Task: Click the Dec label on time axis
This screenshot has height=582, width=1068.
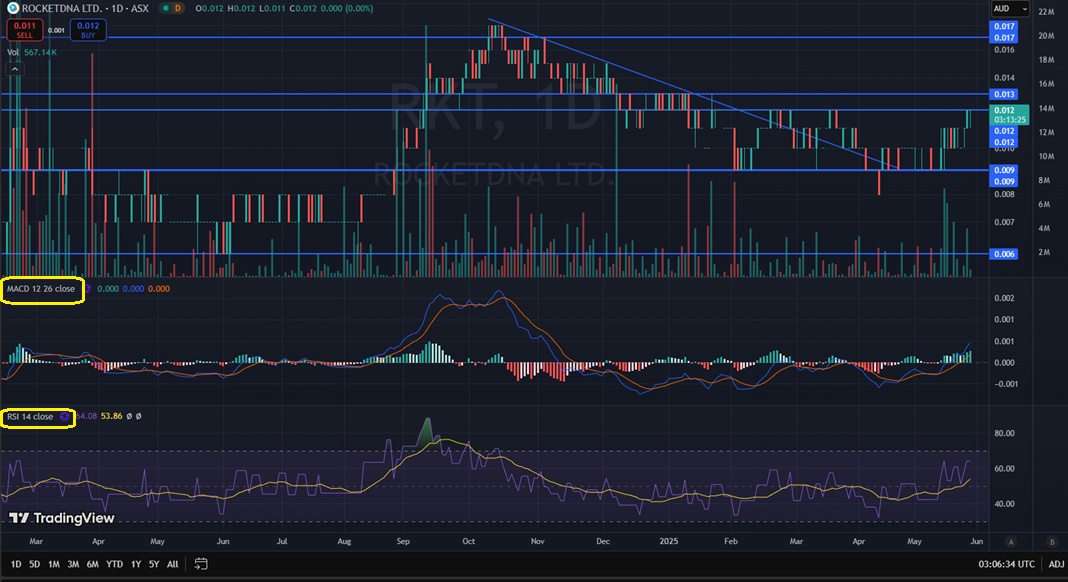Action: click(603, 541)
